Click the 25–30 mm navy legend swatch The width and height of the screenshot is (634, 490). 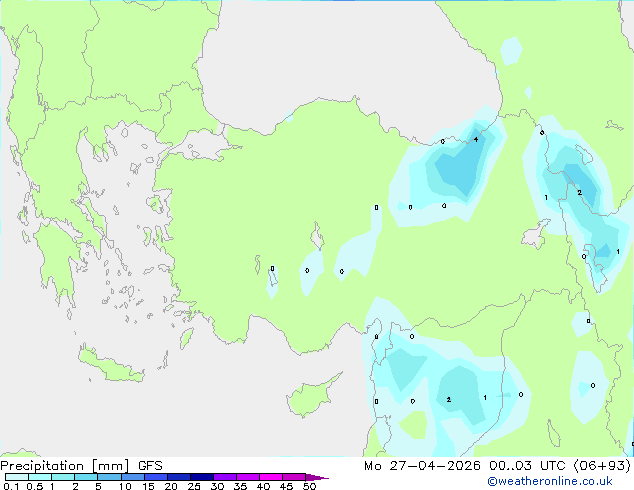point(202,477)
